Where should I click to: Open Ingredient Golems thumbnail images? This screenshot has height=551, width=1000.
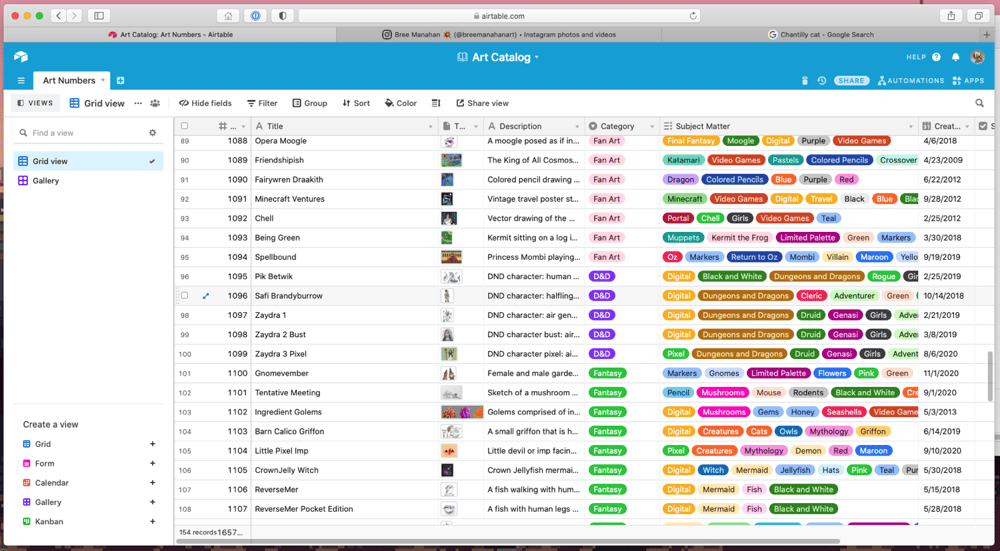click(x=462, y=412)
